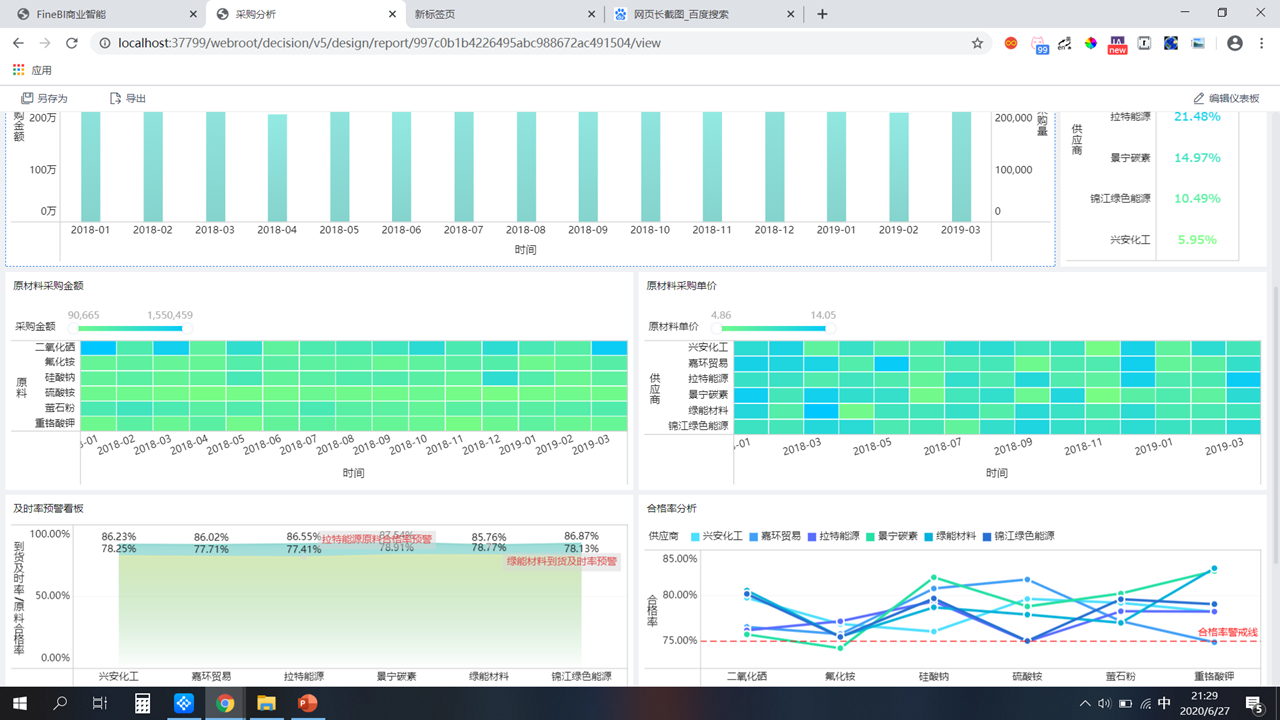Open the Chrome three-dot menu
Viewport: 1280px width, 720px height.
(1261, 43)
